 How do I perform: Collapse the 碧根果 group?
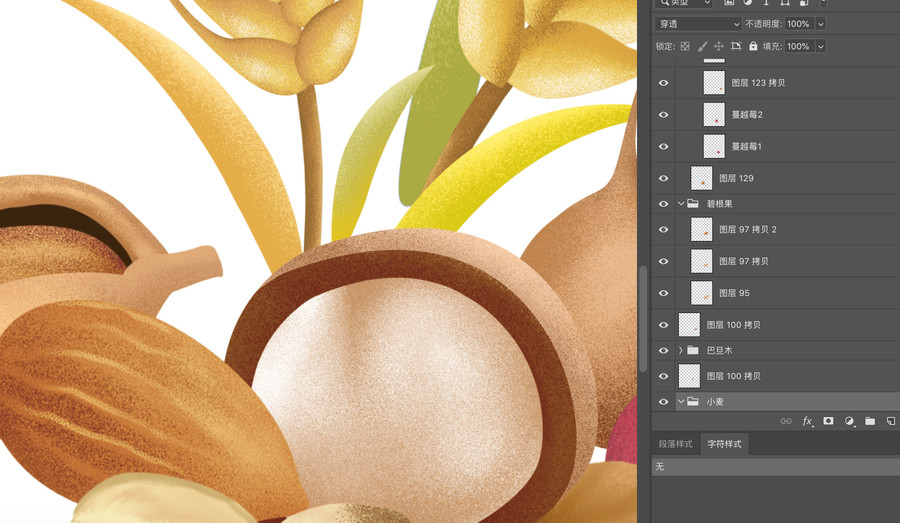pos(681,204)
